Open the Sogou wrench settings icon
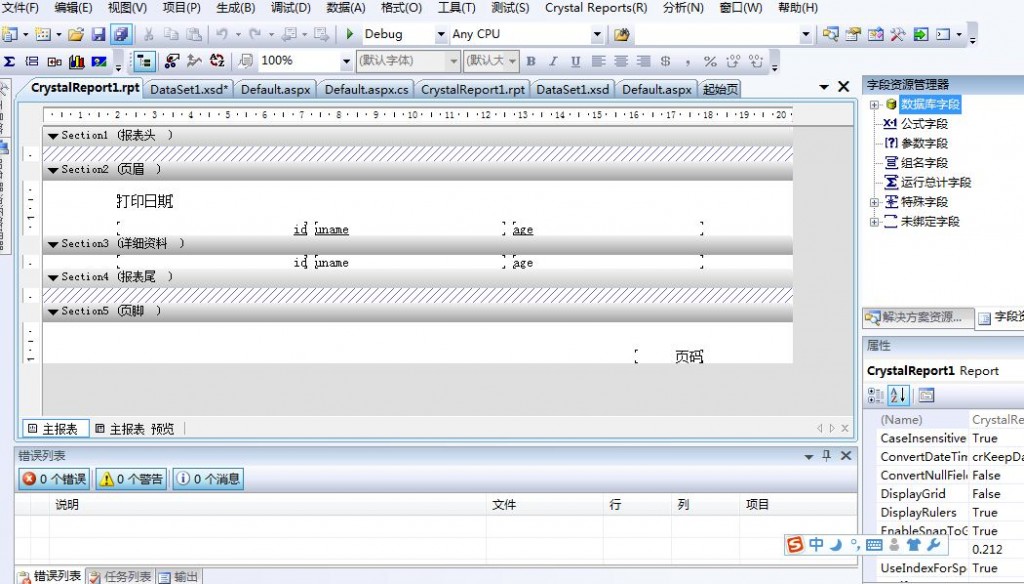This screenshot has width=1024, height=584. point(934,544)
